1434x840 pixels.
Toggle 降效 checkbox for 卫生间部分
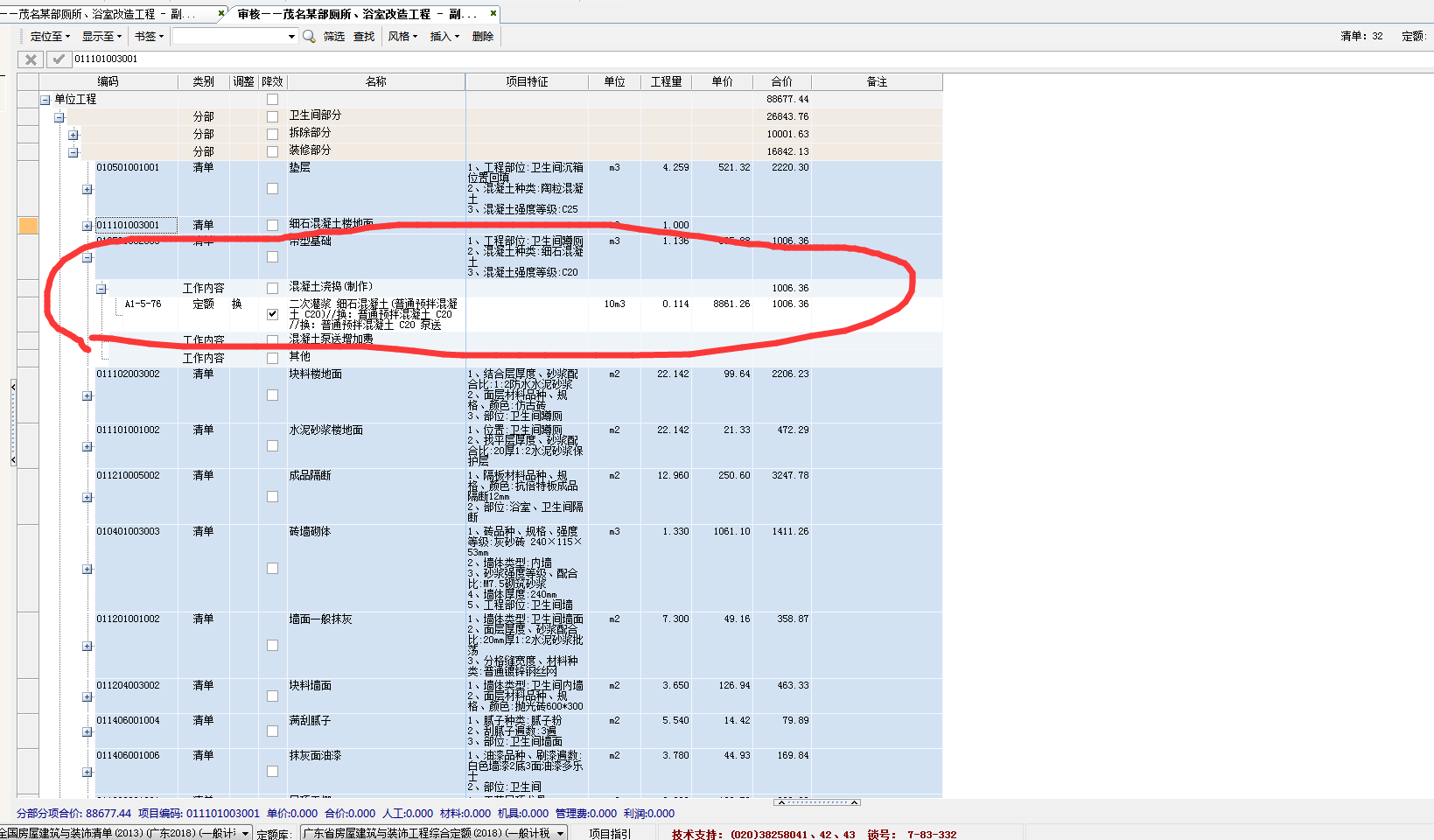(x=273, y=117)
